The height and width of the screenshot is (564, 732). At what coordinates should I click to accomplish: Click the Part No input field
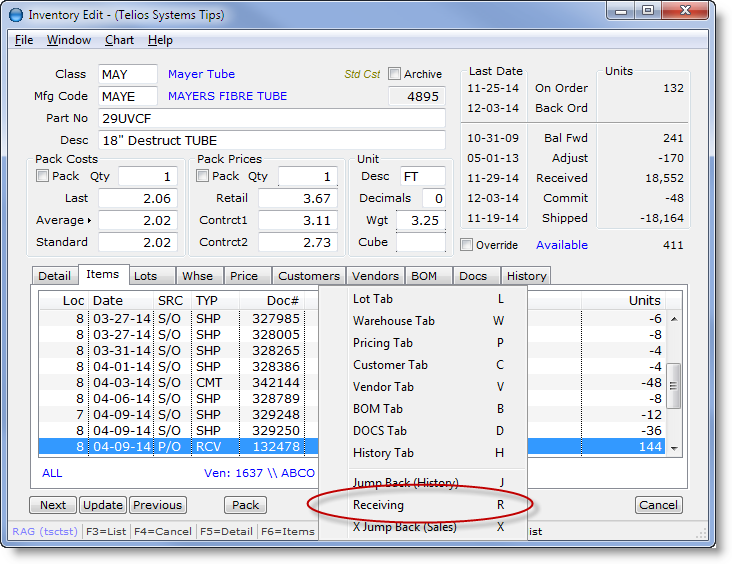tap(272, 118)
